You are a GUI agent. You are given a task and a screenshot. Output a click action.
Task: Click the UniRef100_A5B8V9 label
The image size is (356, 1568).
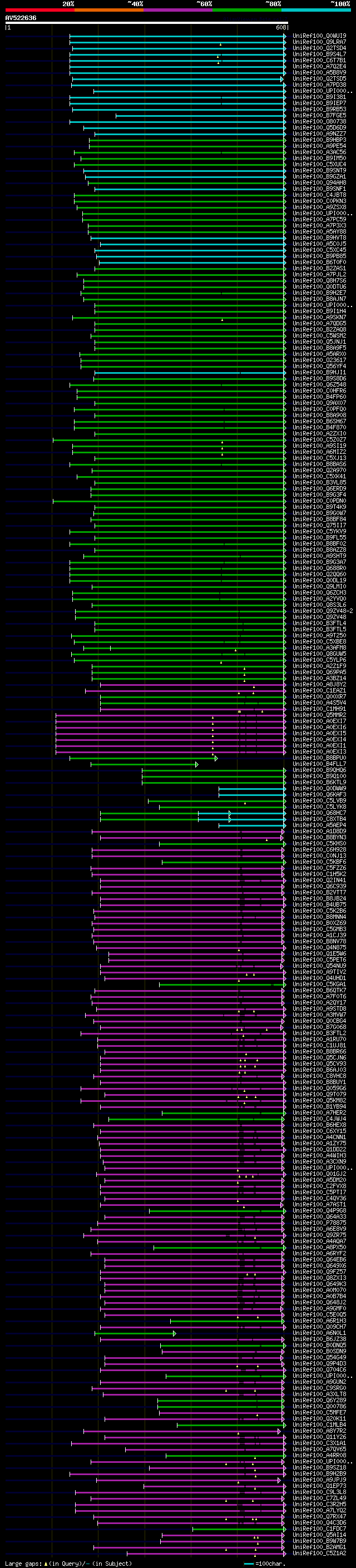click(x=319, y=72)
